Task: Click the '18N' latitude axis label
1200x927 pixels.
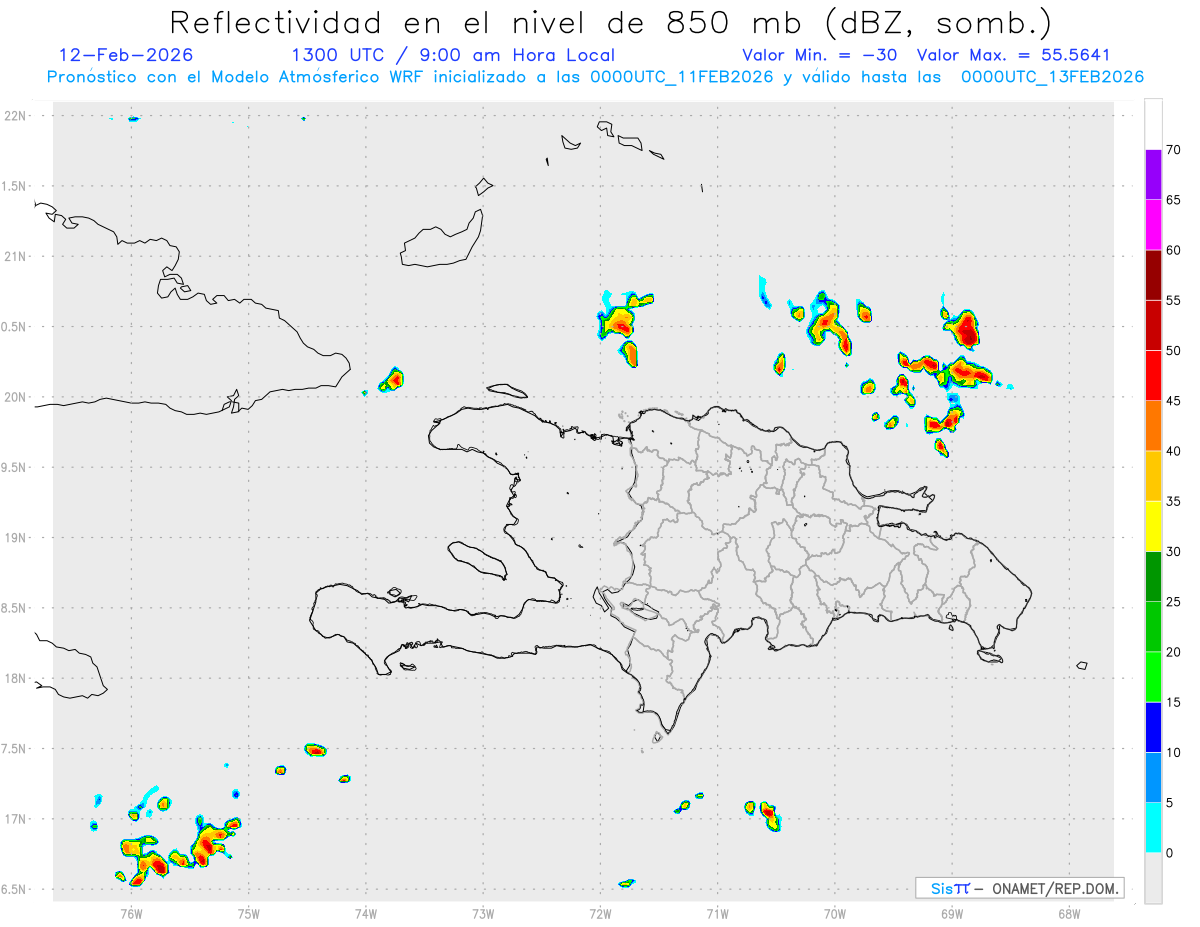Action: coord(17,678)
